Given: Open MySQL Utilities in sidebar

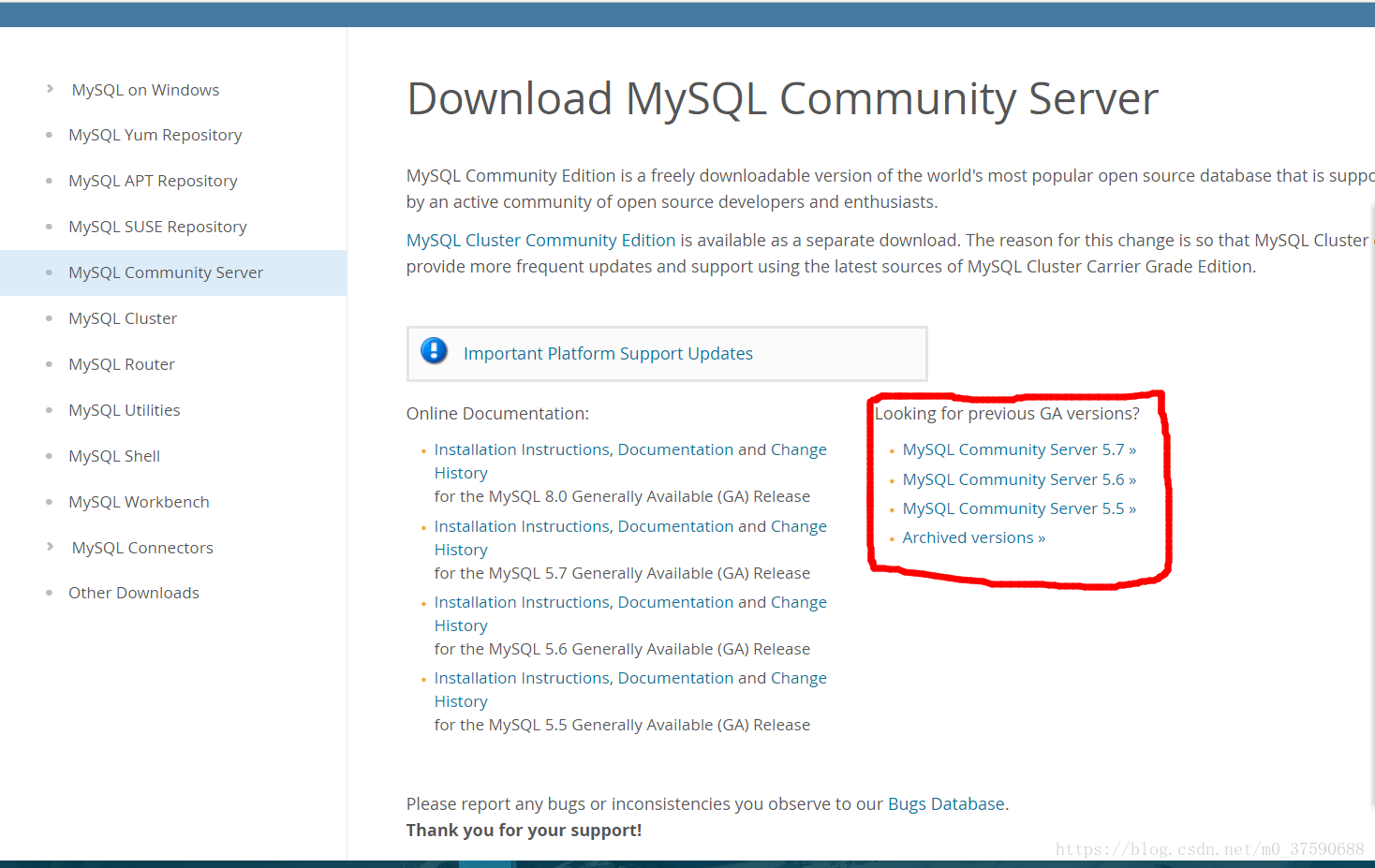Looking at the screenshot, I should (125, 410).
